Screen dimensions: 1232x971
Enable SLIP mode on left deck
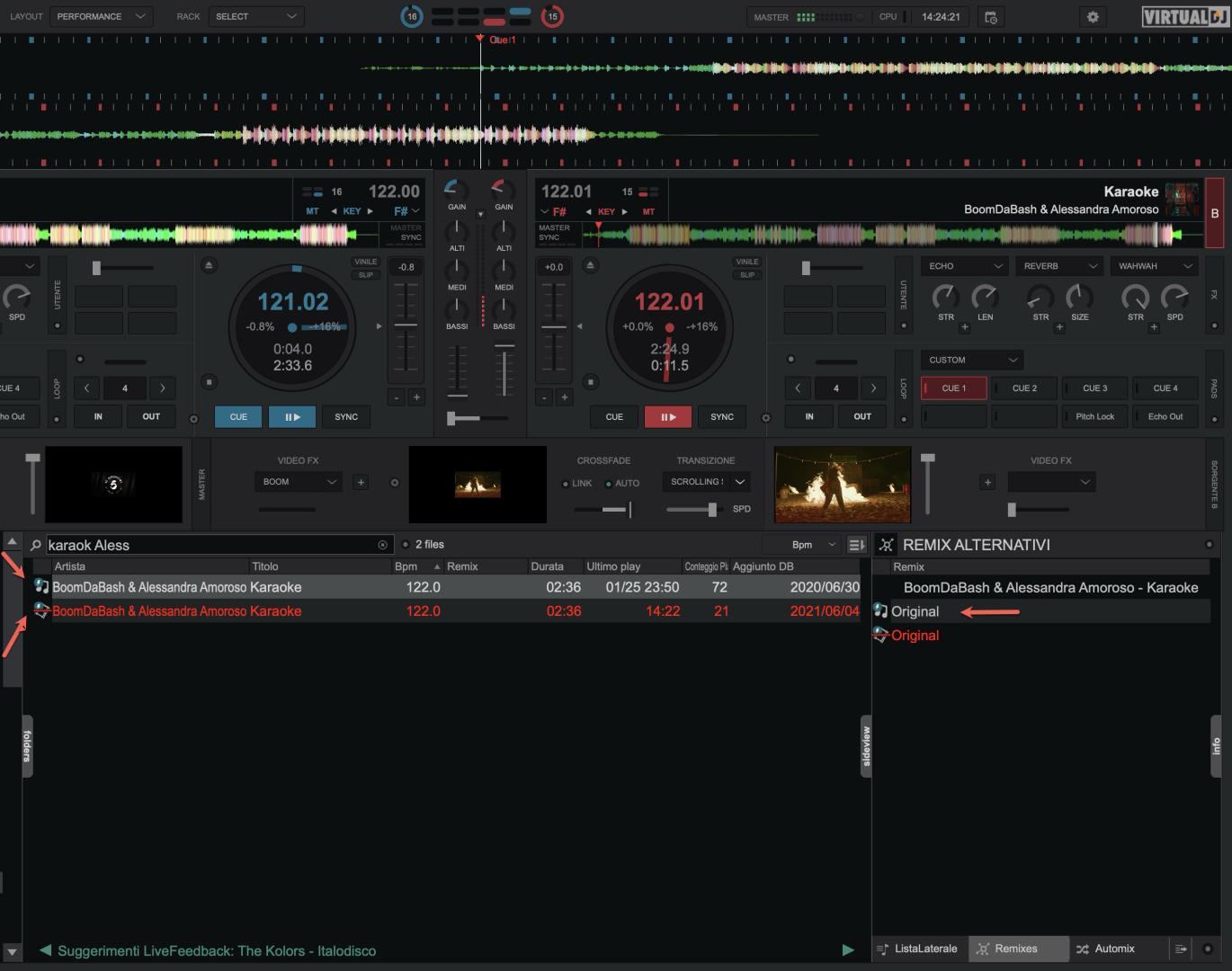pyautogui.click(x=365, y=274)
